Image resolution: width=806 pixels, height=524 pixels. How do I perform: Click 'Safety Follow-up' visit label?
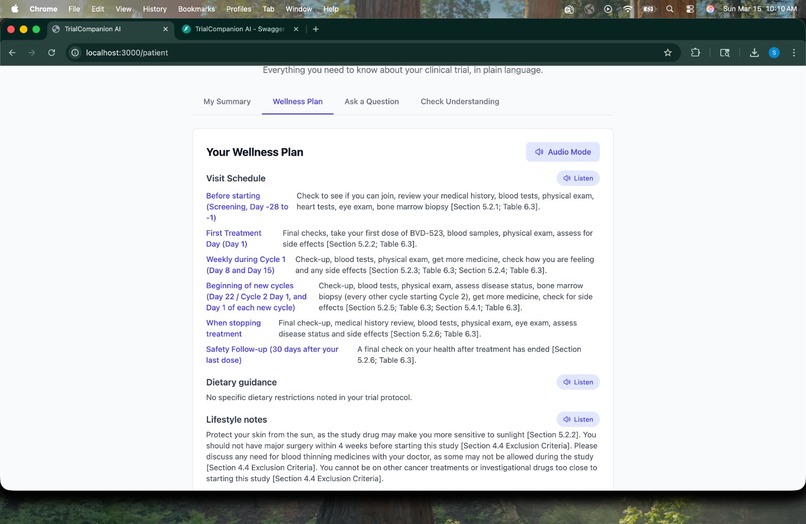coord(272,354)
